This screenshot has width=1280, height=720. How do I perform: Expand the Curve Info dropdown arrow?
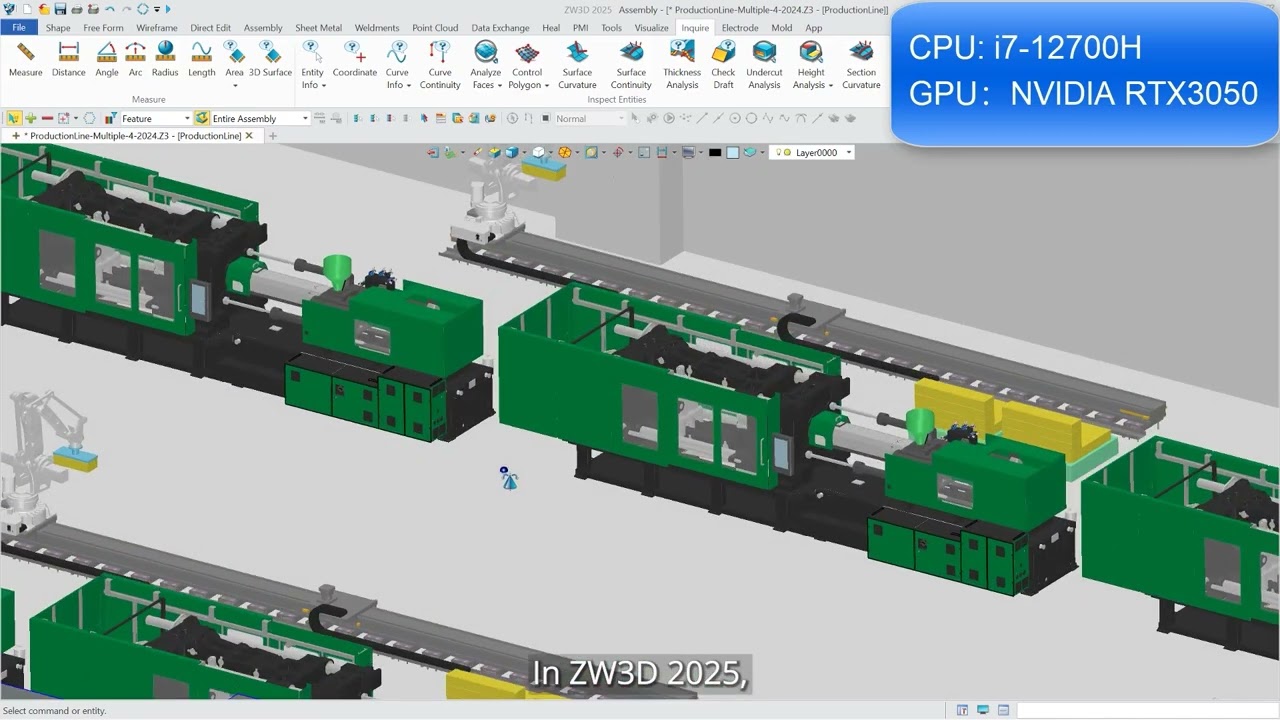pyautogui.click(x=409, y=86)
